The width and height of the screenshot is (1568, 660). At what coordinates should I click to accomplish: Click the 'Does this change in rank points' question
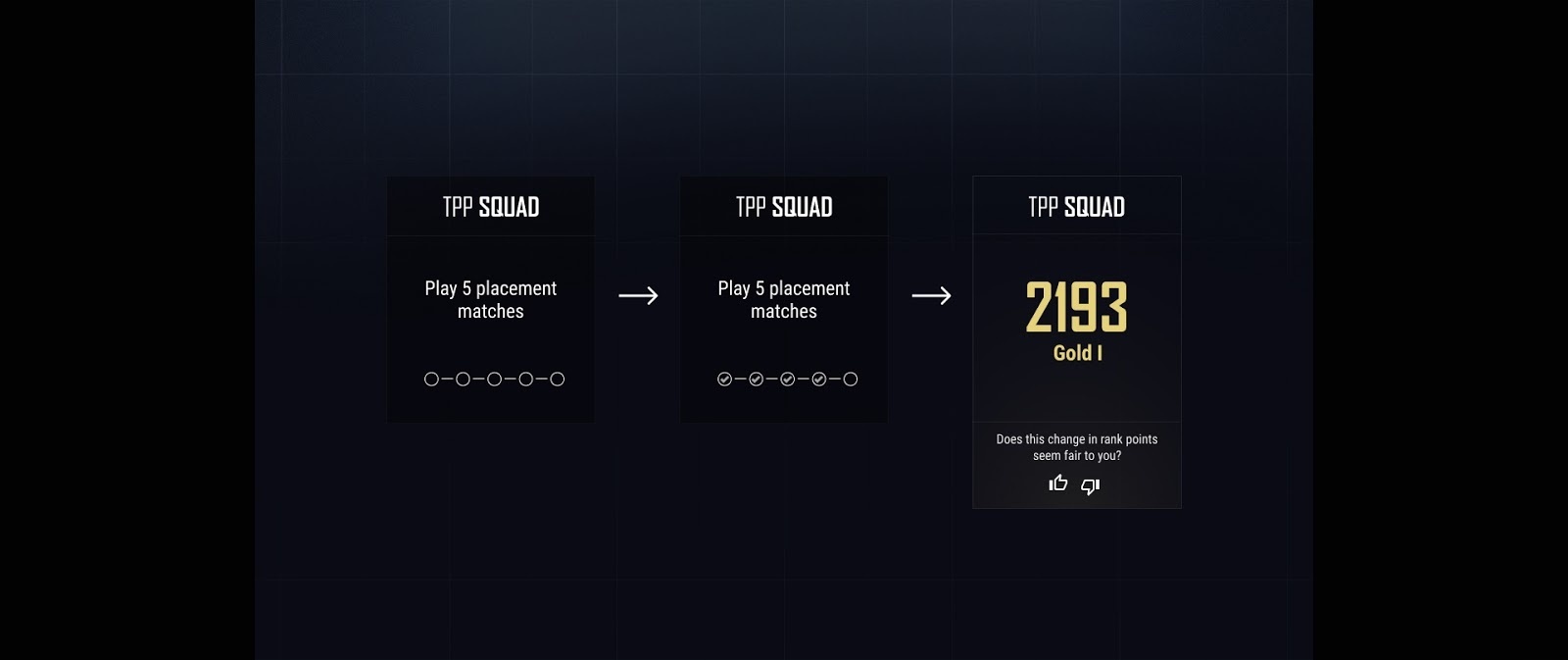[x=1077, y=447]
